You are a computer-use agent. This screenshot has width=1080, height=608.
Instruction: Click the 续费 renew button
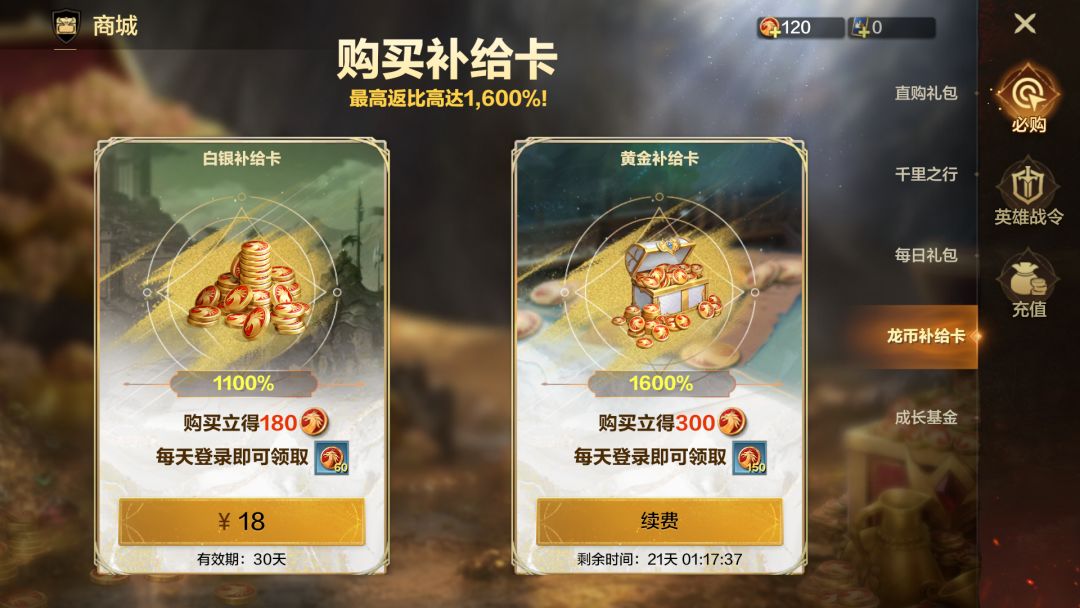(659, 521)
